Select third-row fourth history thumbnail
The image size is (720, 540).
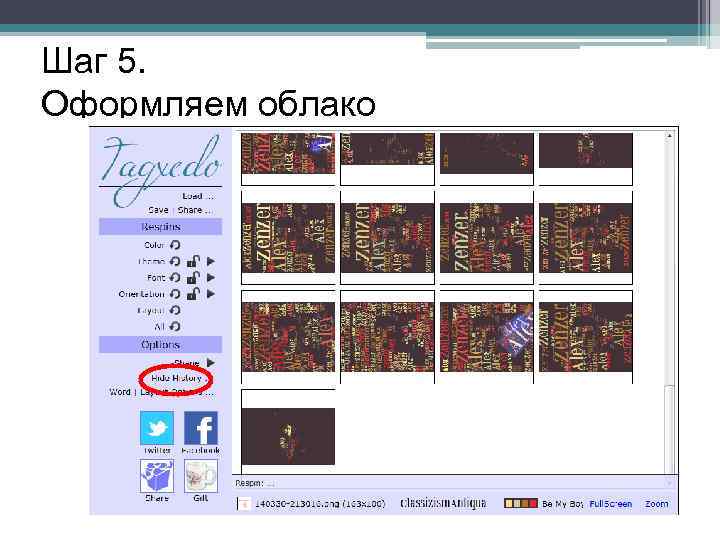(585, 337)
